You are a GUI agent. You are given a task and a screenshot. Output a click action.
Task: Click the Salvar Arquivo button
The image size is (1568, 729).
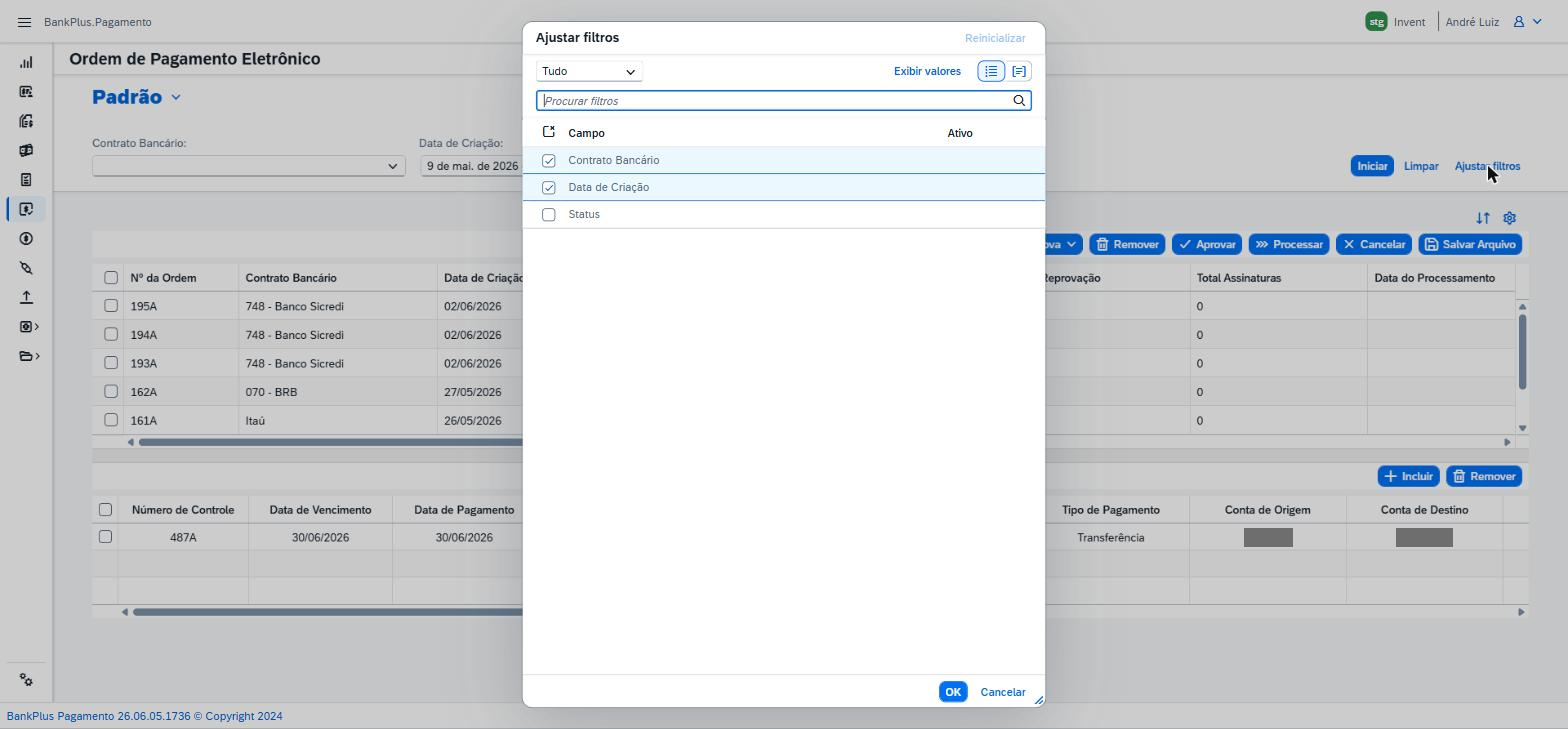coord(1470,244)
